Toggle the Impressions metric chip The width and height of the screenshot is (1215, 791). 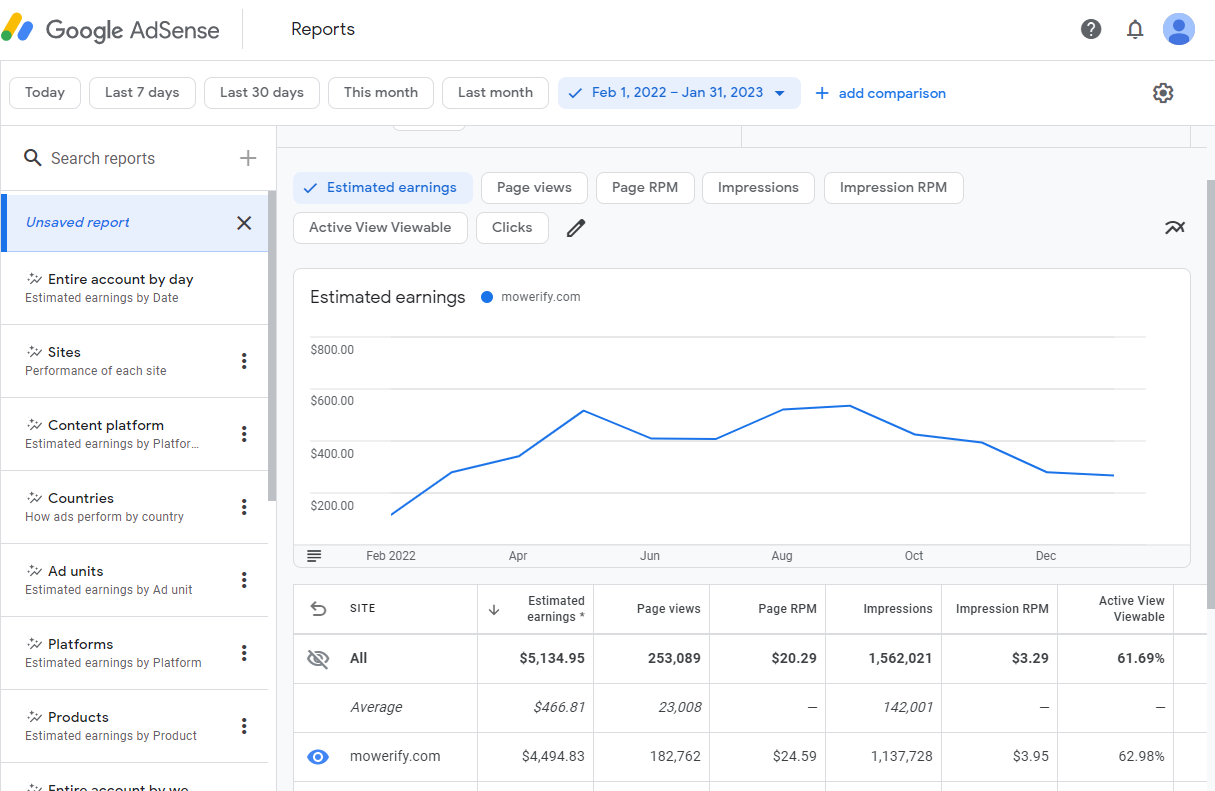[758, 188]
